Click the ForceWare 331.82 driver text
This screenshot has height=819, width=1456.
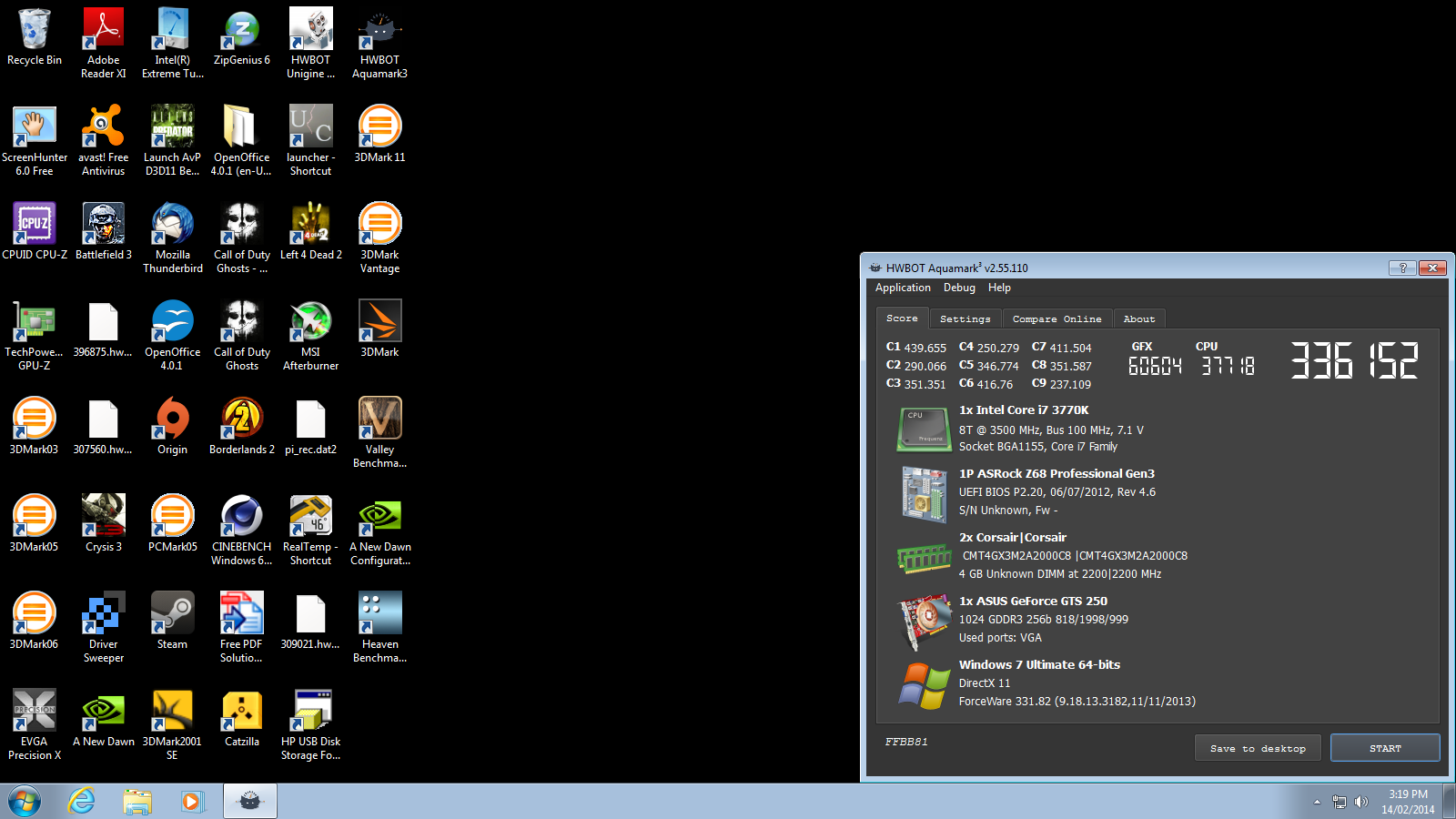click(x=1077, y=702)
